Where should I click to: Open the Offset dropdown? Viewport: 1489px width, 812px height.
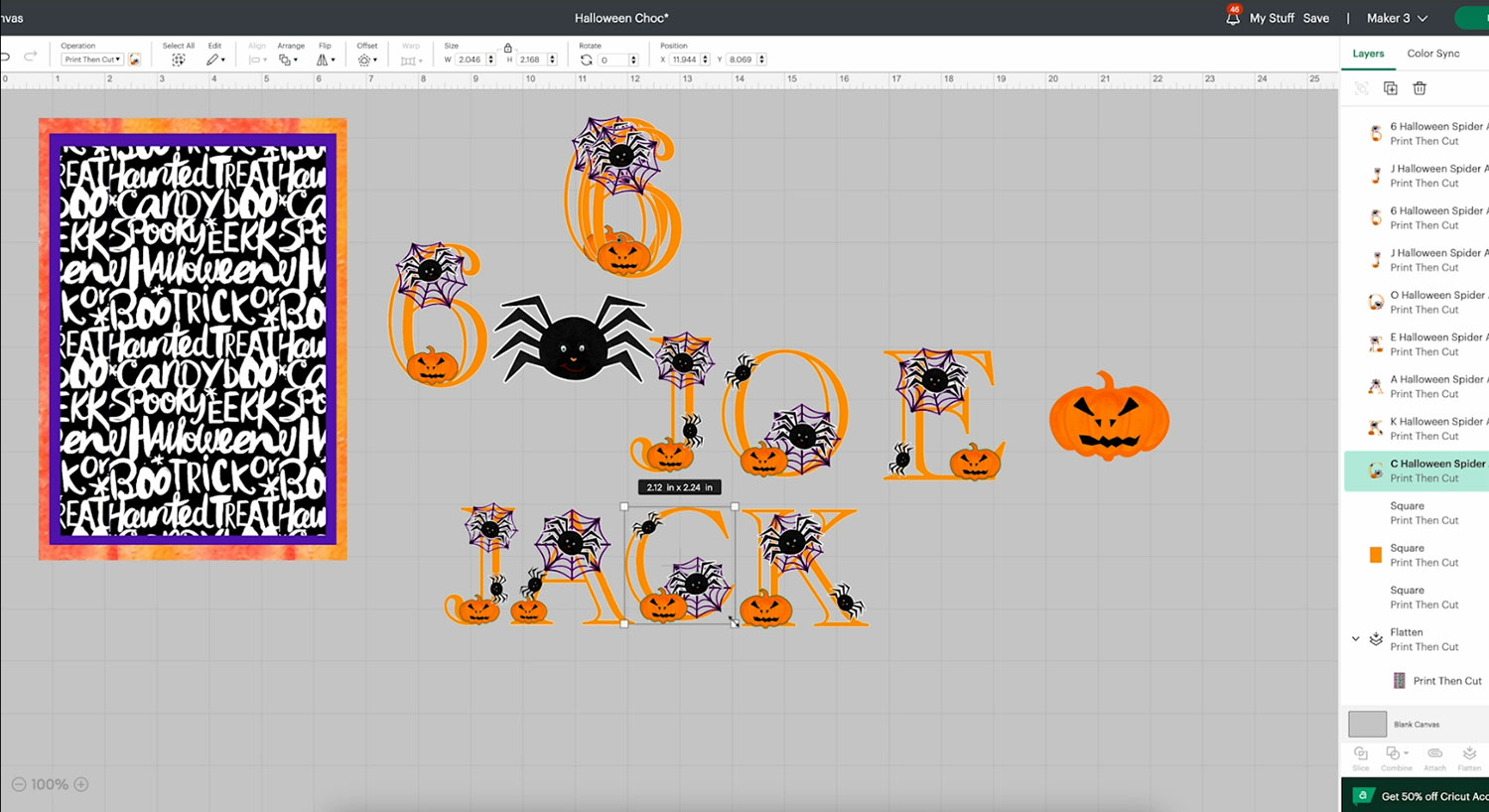[x=366, y=60]
